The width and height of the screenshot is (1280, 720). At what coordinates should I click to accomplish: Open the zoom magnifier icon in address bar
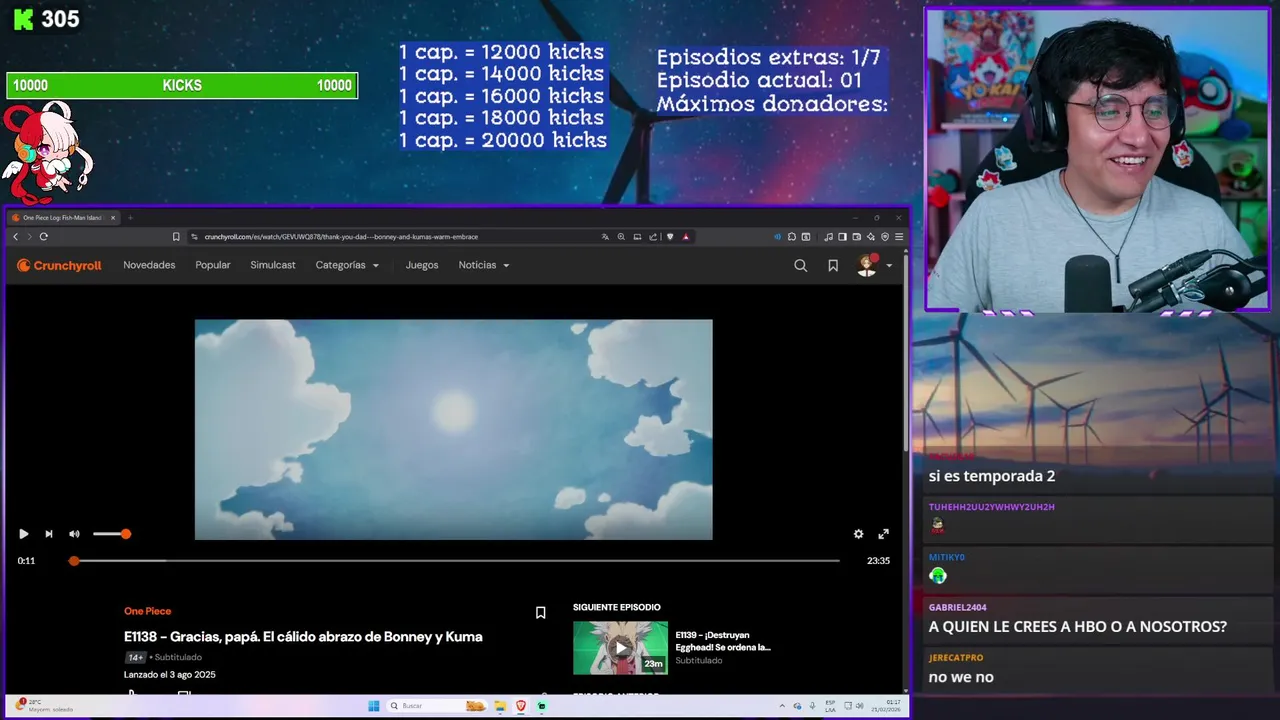[621, 237]
